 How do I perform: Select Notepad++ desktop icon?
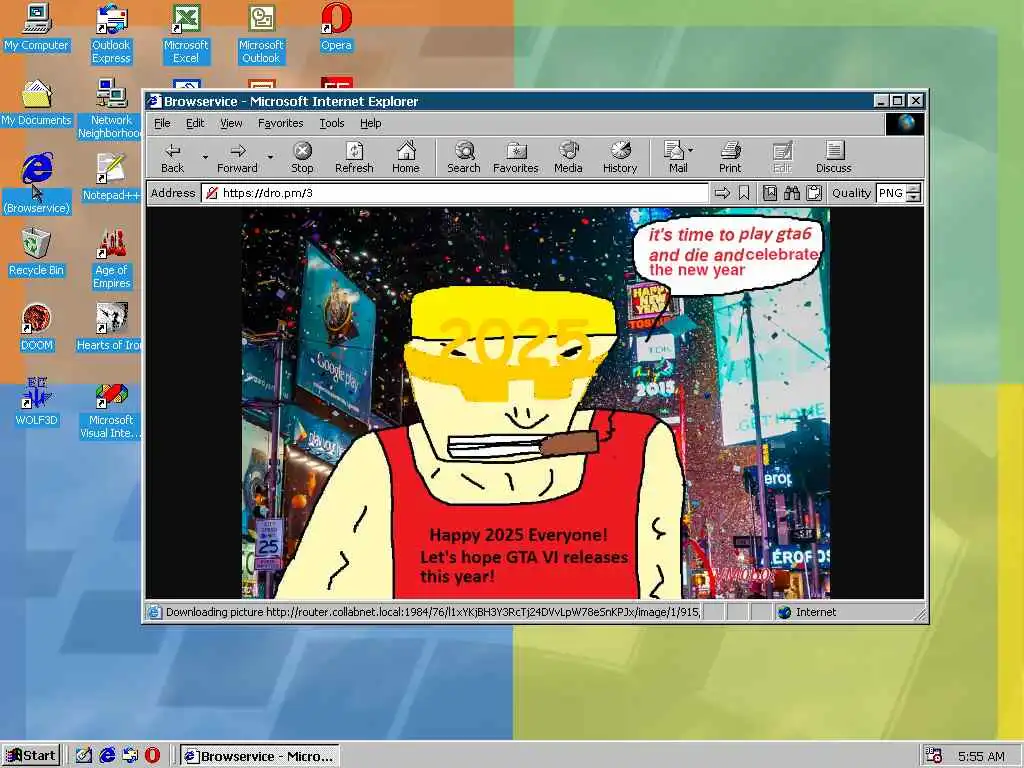click(111, 178)
